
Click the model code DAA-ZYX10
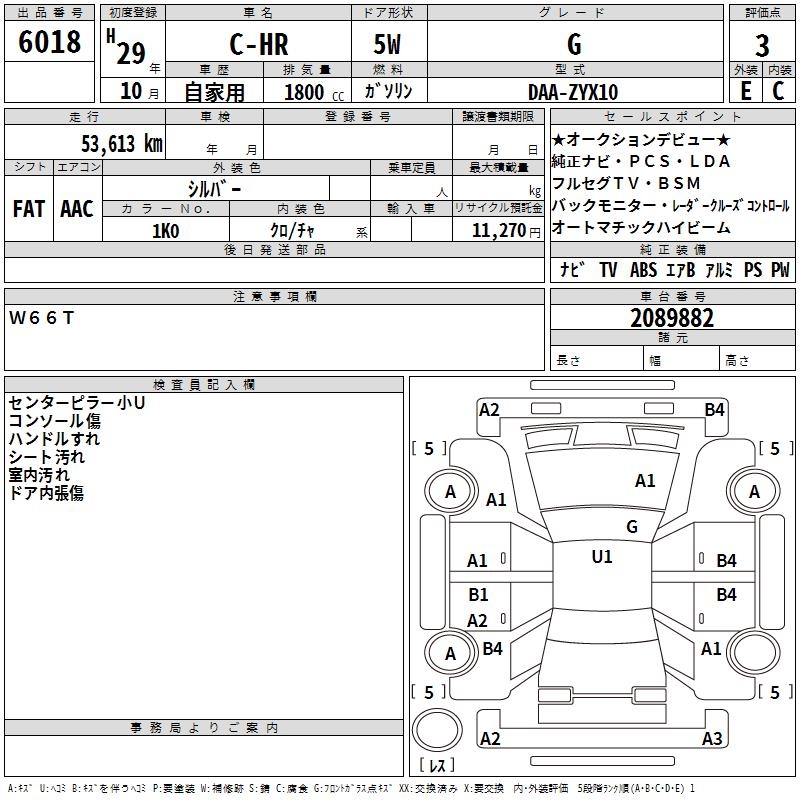point(573,92)
